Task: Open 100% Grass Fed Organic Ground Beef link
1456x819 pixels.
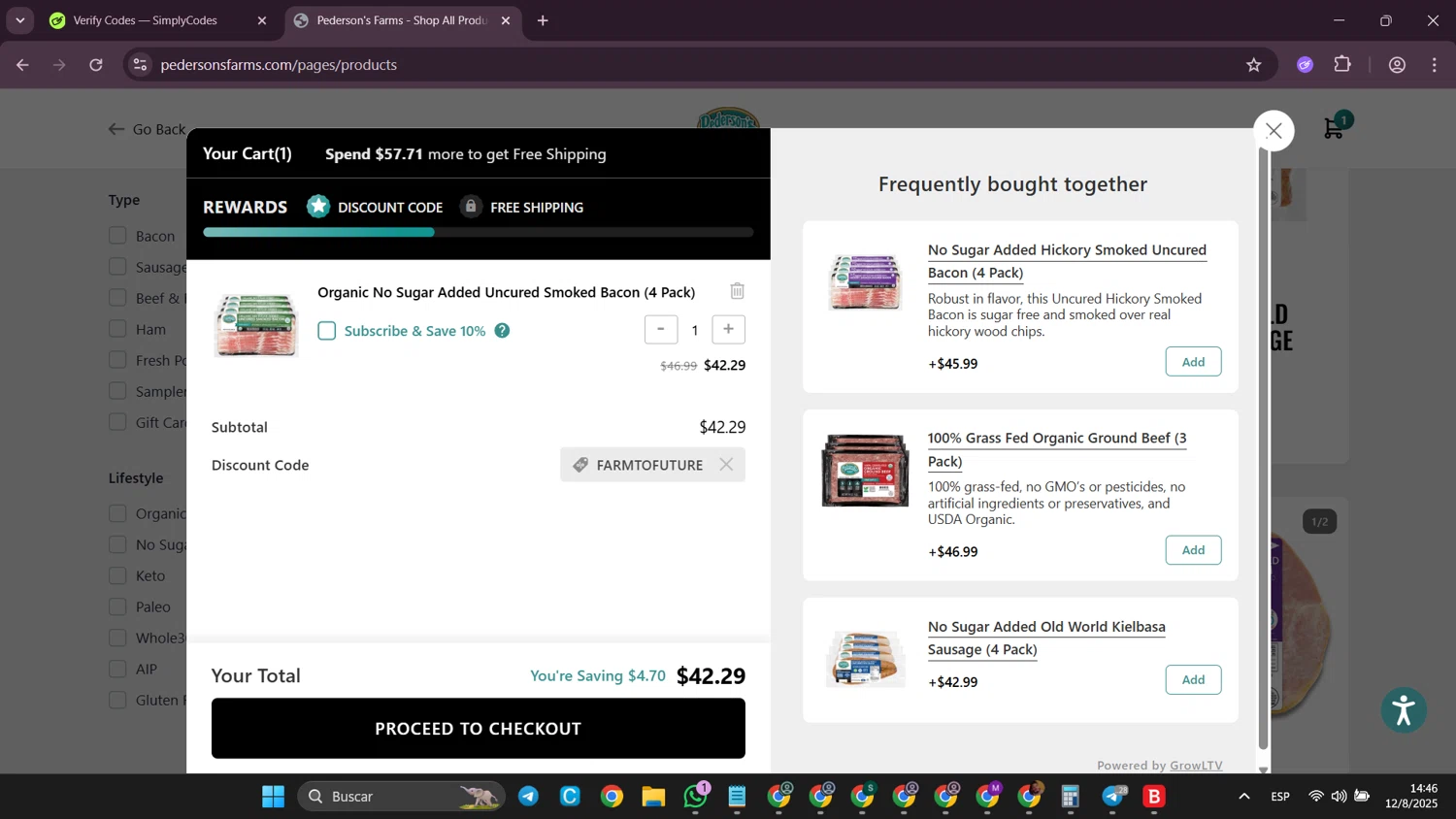Action: (x=1057, y=449)
